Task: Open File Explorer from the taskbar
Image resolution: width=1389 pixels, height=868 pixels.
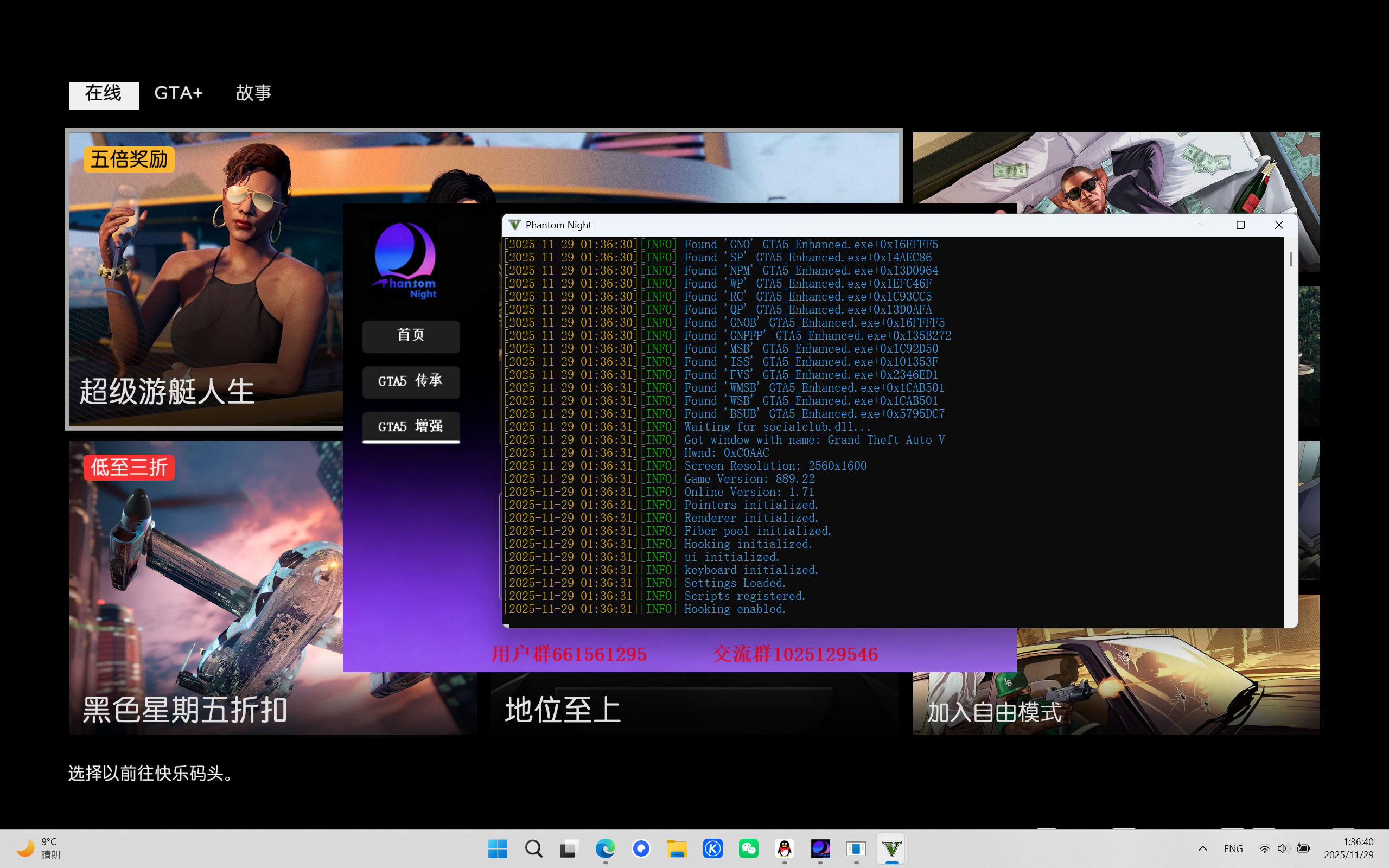Action: point(677,848)
